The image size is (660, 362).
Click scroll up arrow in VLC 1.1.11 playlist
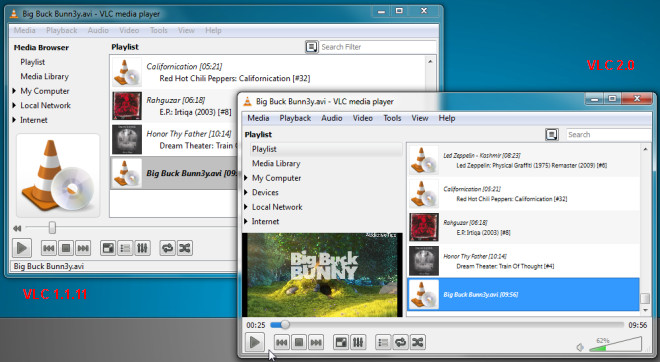pos(430,61)
